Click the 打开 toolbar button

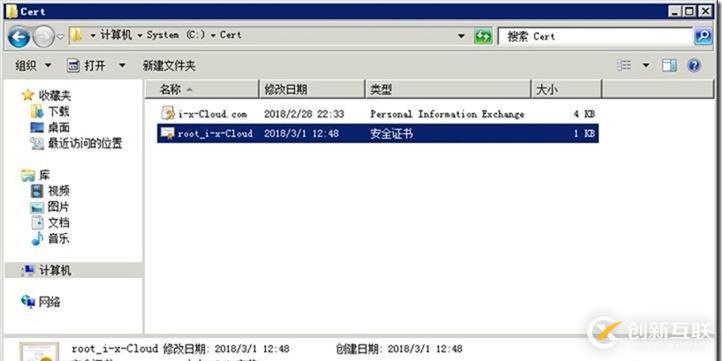coord(86,66)
